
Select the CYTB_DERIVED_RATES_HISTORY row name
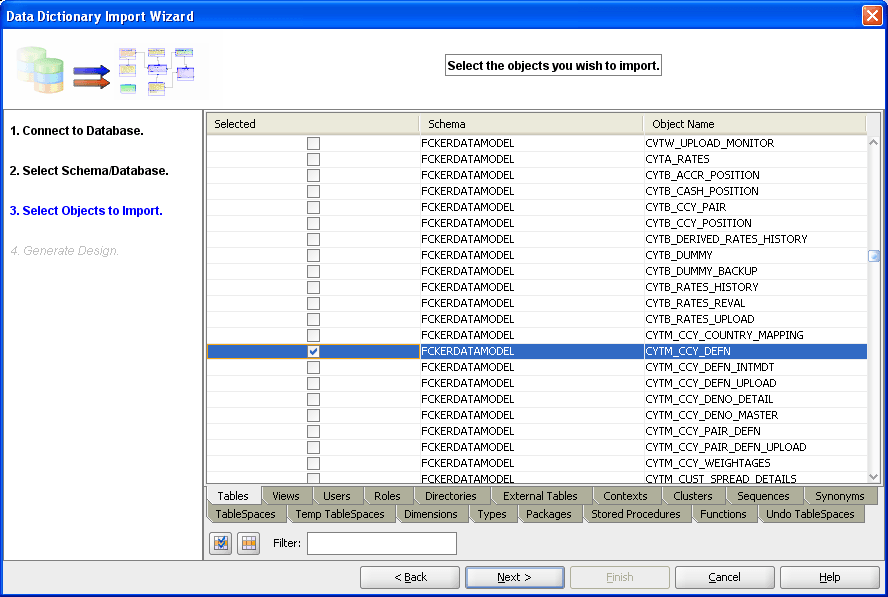pyautogui.click(x=726, y=239)
